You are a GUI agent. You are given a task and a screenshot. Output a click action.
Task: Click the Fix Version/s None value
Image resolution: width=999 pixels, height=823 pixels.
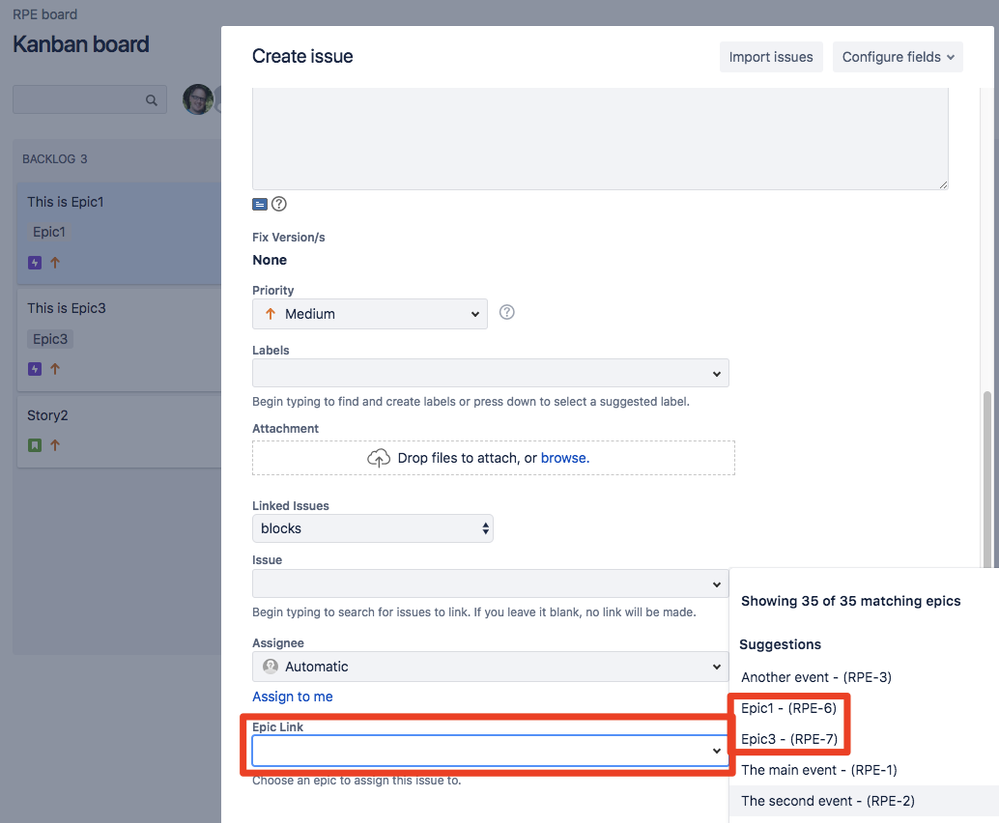point(270,260)
